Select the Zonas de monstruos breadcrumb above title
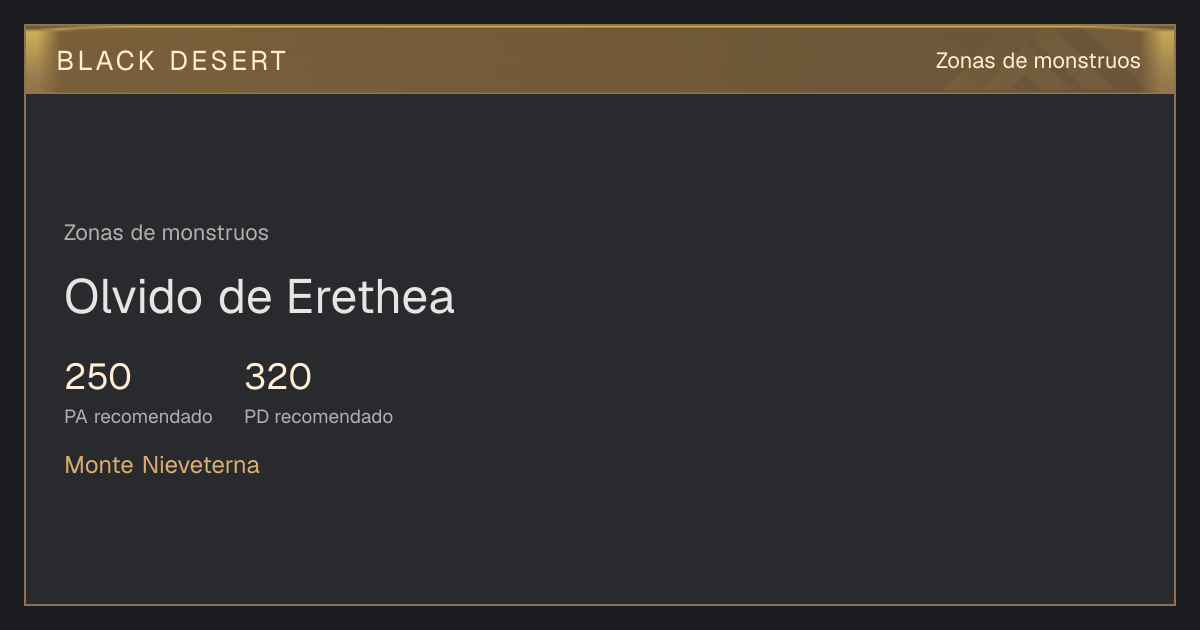Viewport: 1200px width, 630px height. click(x=166, y=233)
